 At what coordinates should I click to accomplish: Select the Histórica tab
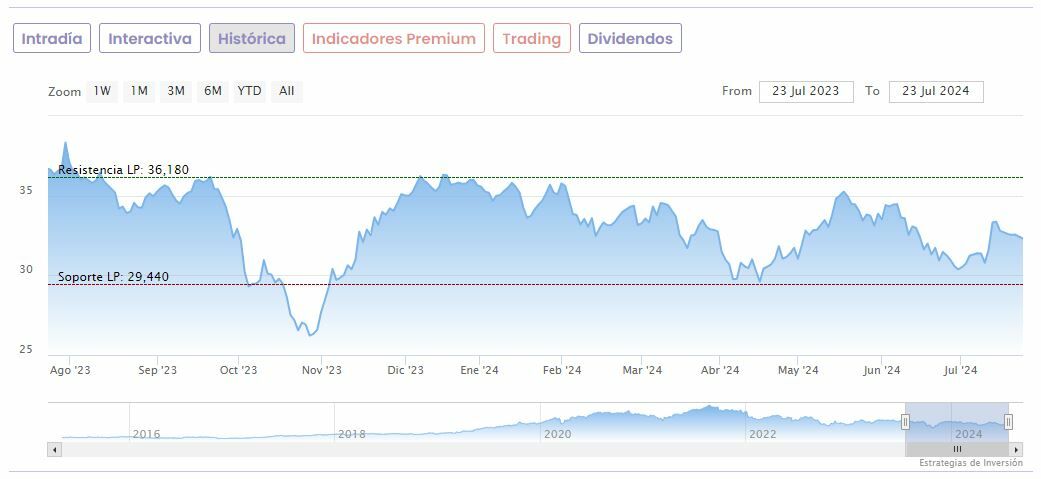[x=252, y=39]
